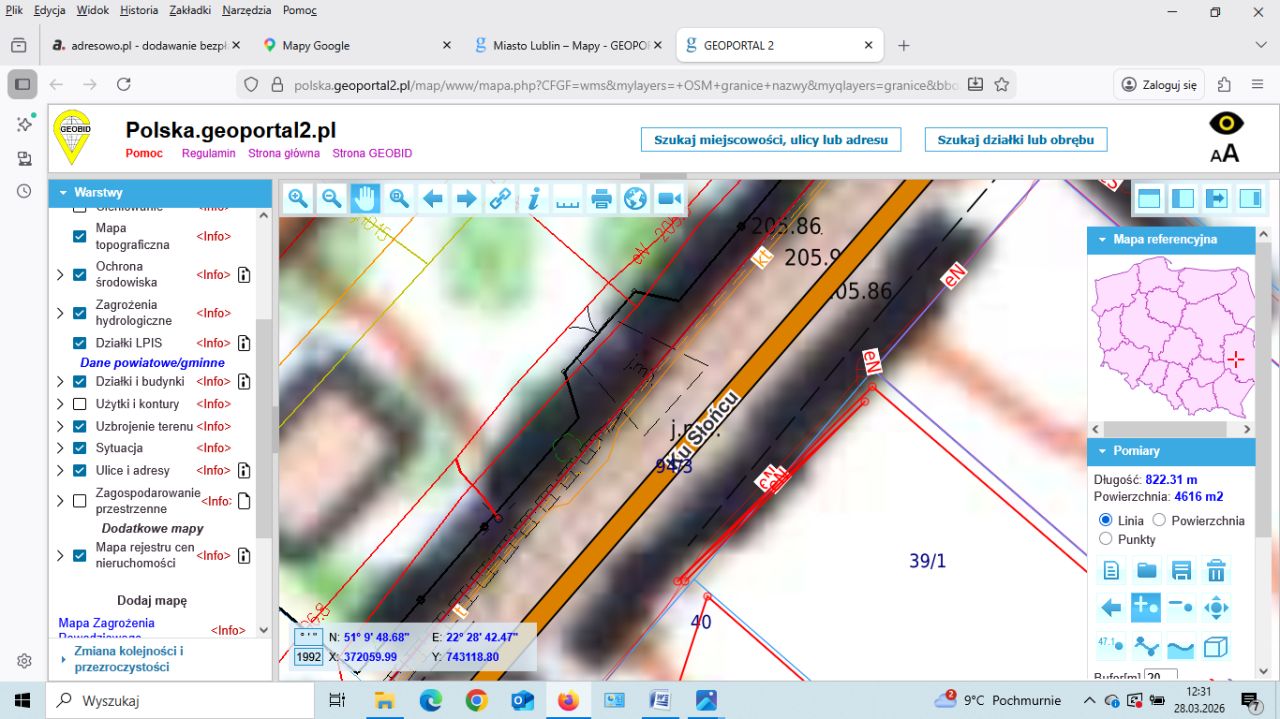
Task: Expand the Działki i budynki layer group
Action: (60, 382)
